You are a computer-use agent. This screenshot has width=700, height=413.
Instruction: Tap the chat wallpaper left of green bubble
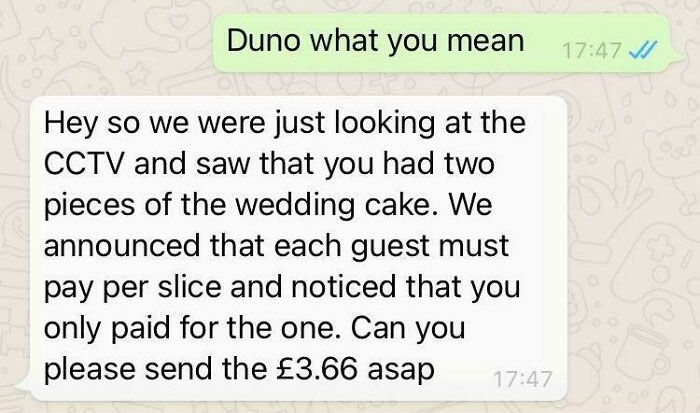(107, 45)
